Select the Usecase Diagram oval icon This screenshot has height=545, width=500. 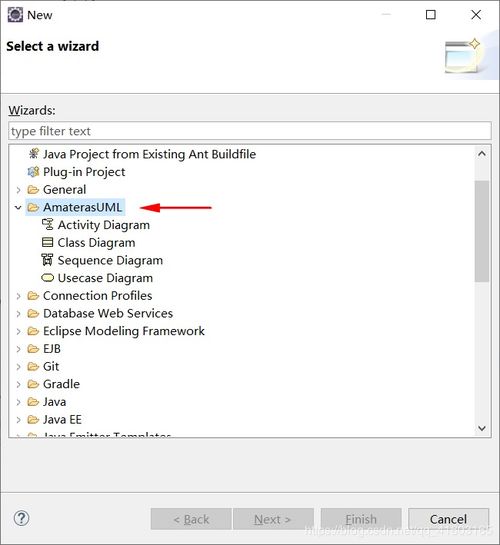[47, 278]
